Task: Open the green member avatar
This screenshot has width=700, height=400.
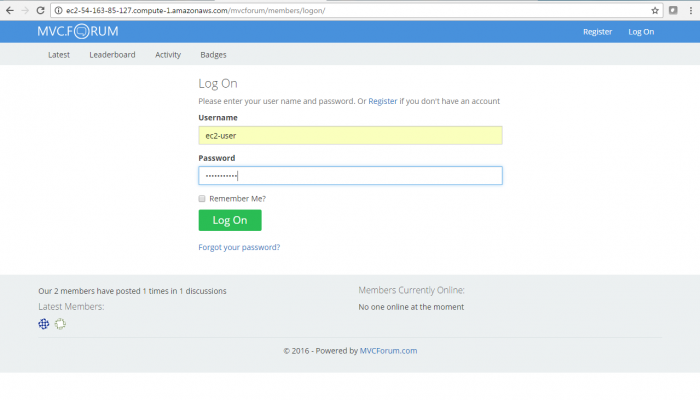Action: pos(61,323)
